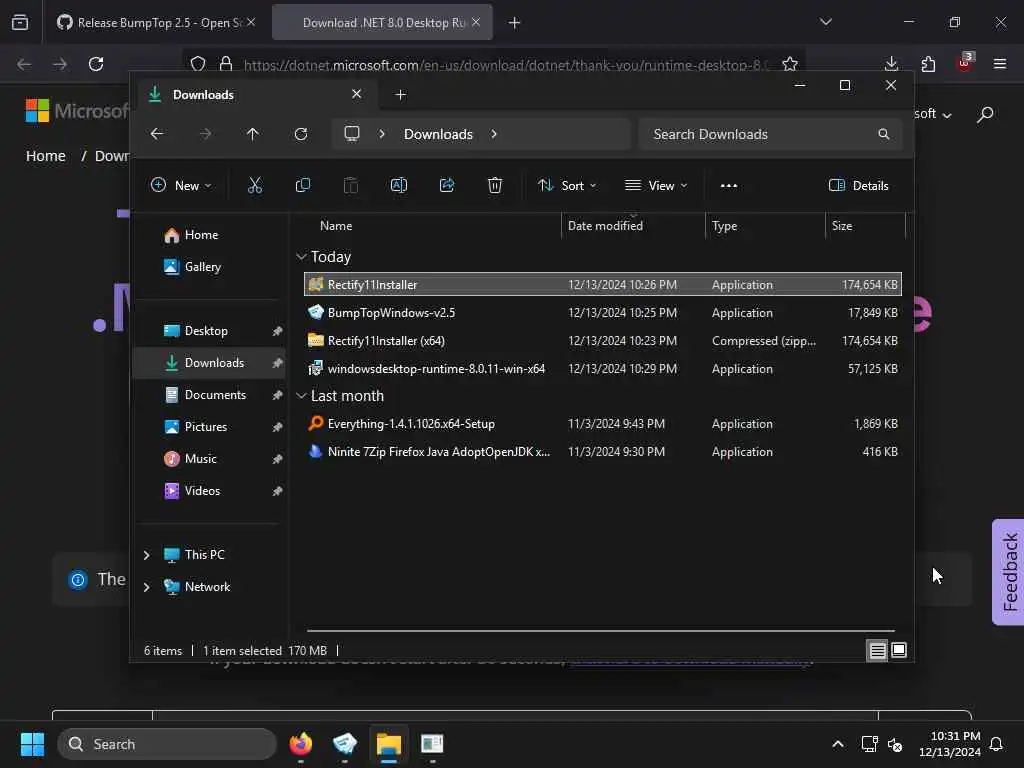Click the Explorer forward arrow
The width and height of the screenshot is (1024, 768).
click(x=205, y=134)
